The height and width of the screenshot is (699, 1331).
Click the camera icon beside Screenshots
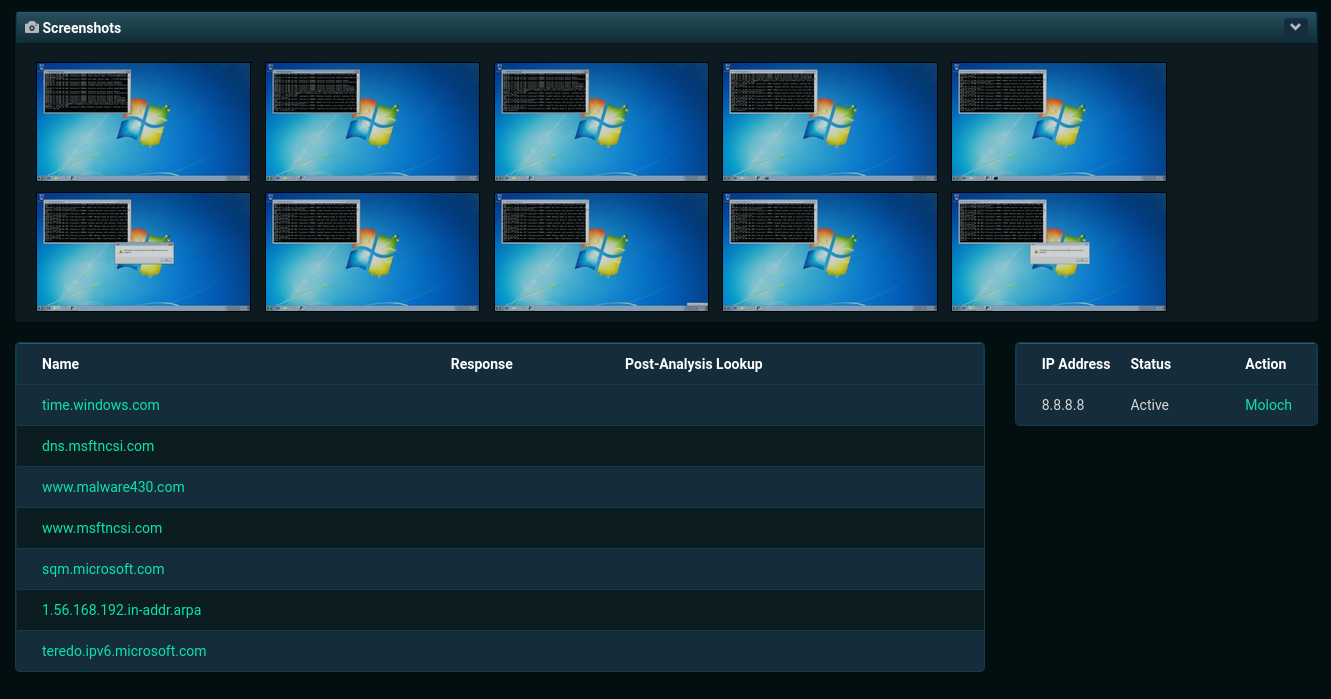tap(32, 28)
